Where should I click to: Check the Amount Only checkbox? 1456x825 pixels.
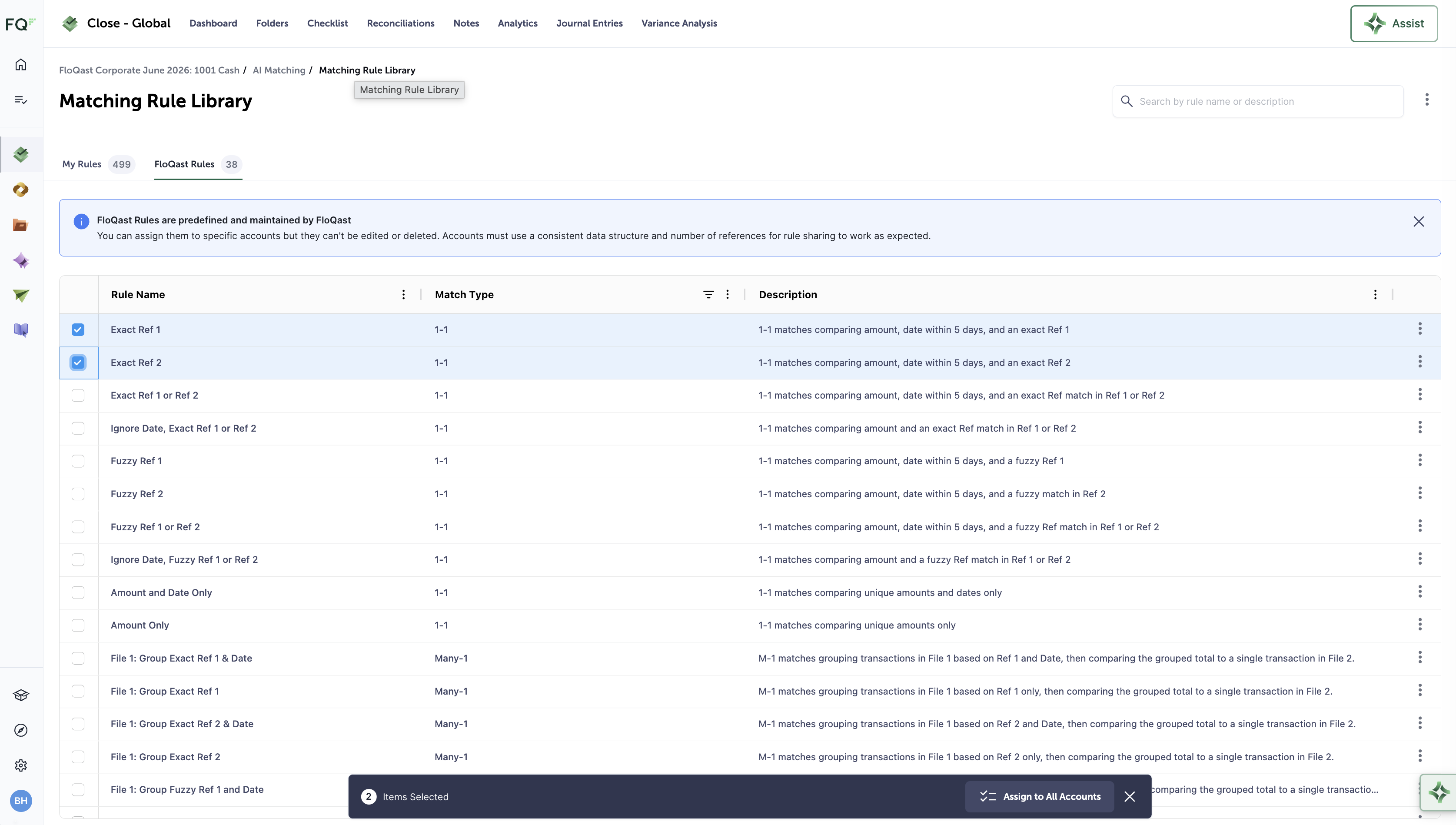[78, 625]
